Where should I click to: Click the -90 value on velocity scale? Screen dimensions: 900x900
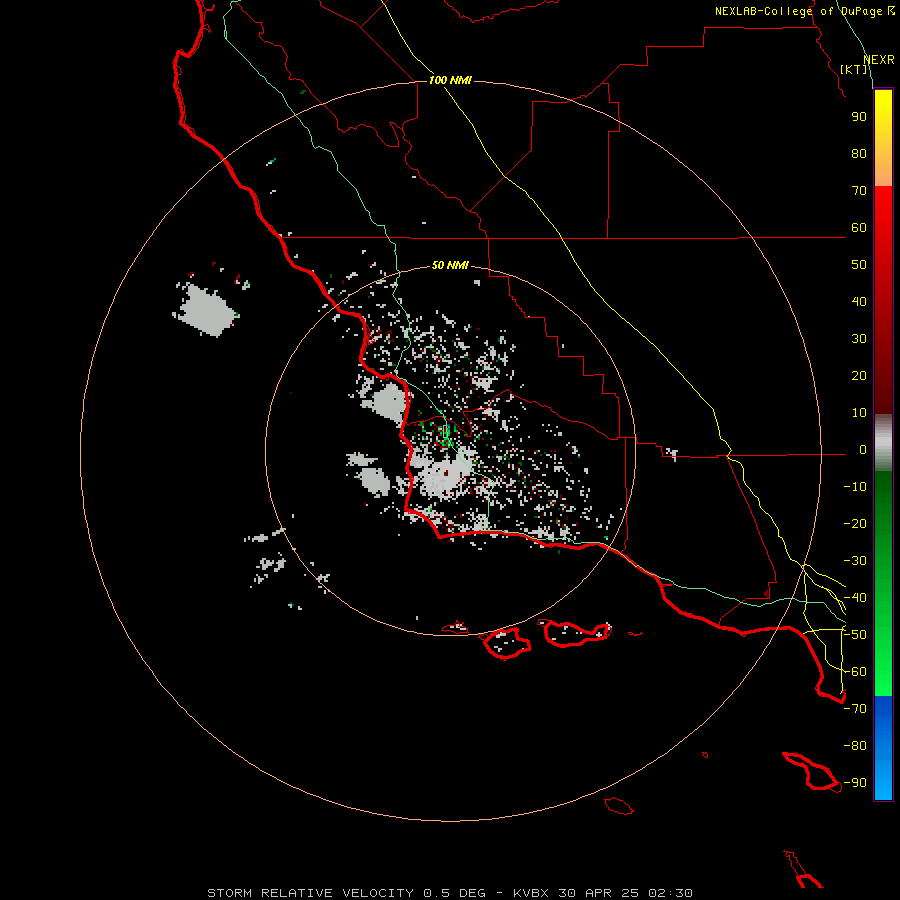tap(855, 783)
